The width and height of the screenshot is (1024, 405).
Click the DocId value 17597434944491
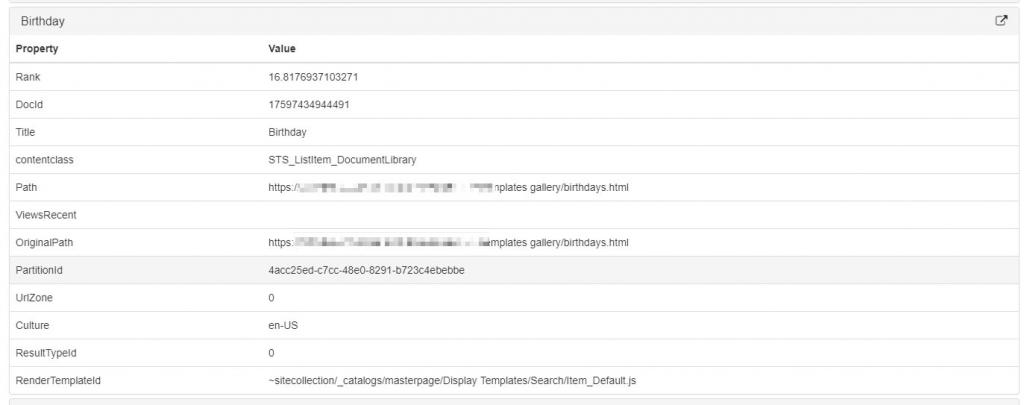pos(309,104)
